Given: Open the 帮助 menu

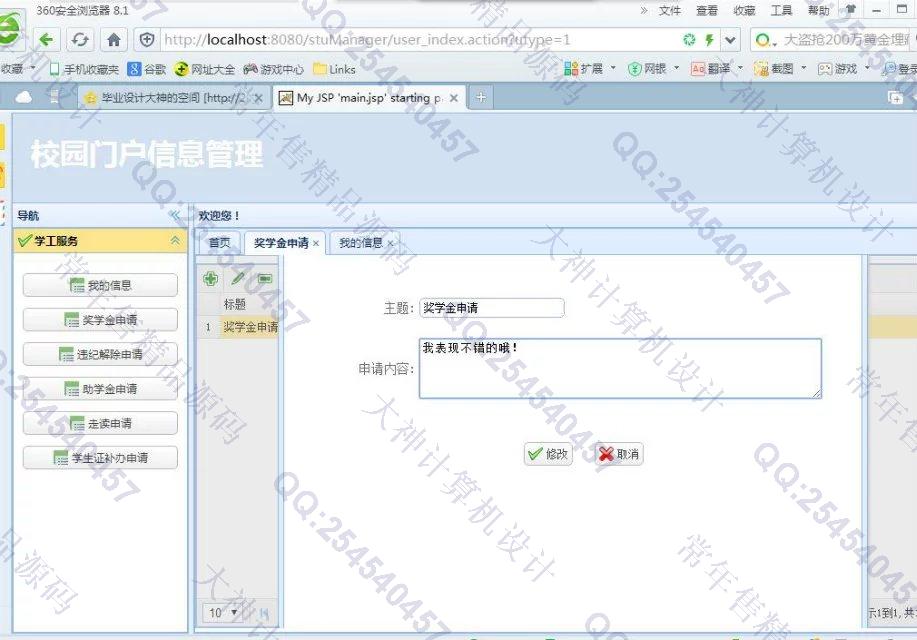Looking at the screenshot, I should click(818, 11).
